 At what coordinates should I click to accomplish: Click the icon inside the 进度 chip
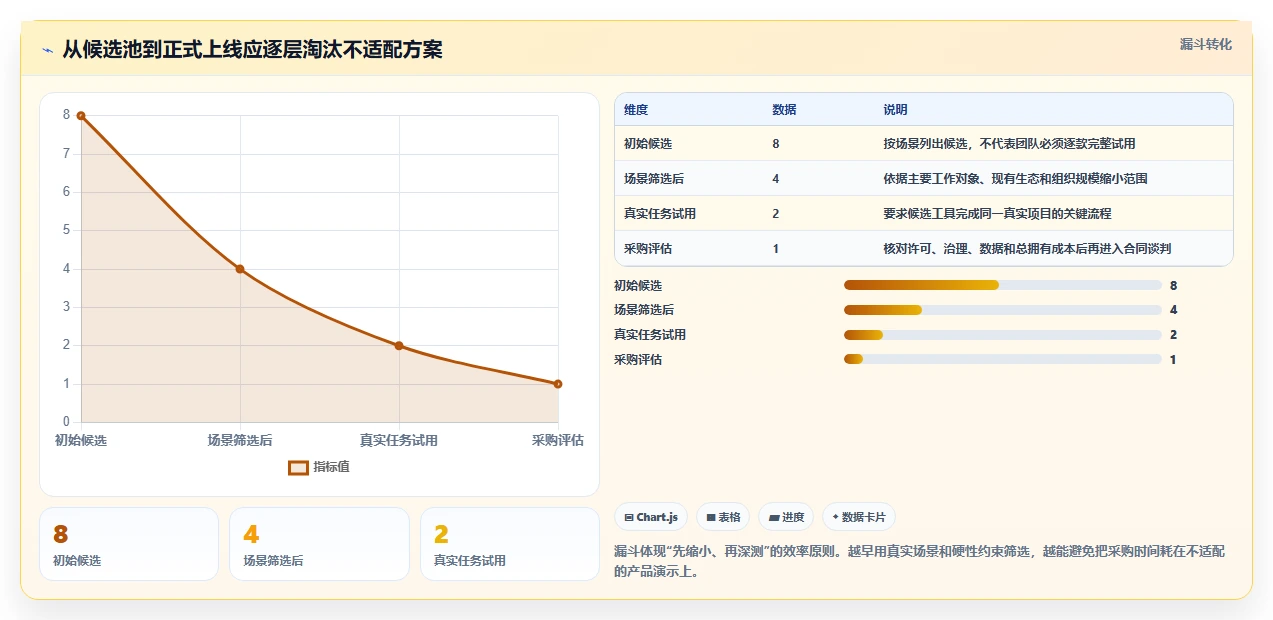click(x=774, y=518)
